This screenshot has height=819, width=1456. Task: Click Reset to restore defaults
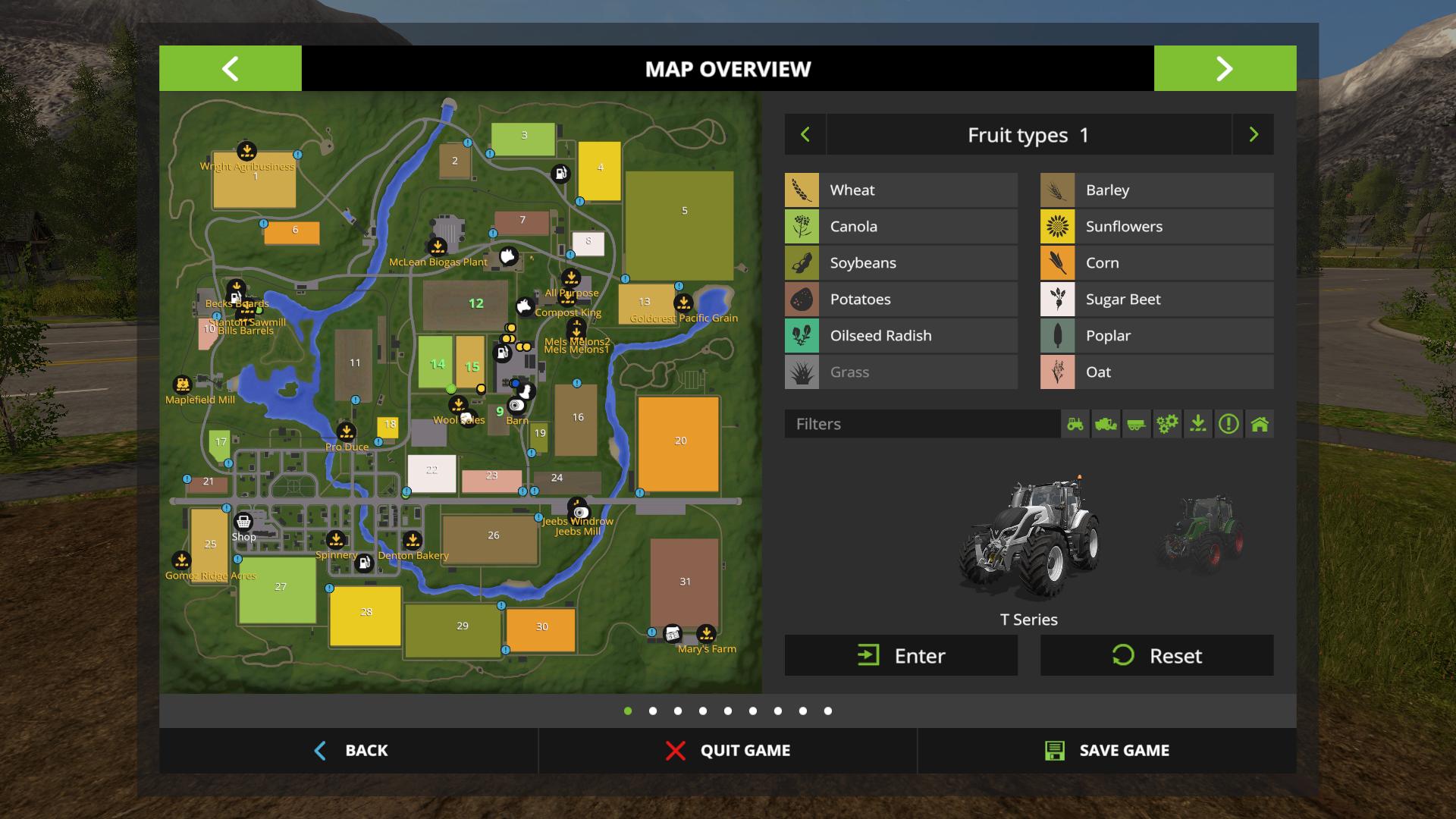[1156, 655]
